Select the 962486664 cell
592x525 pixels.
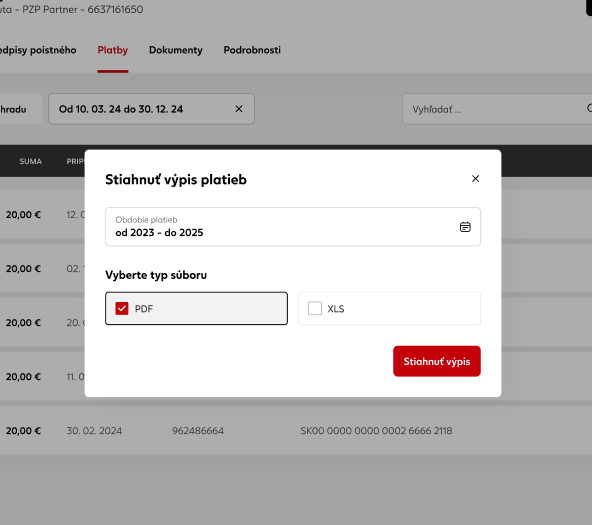198,431
